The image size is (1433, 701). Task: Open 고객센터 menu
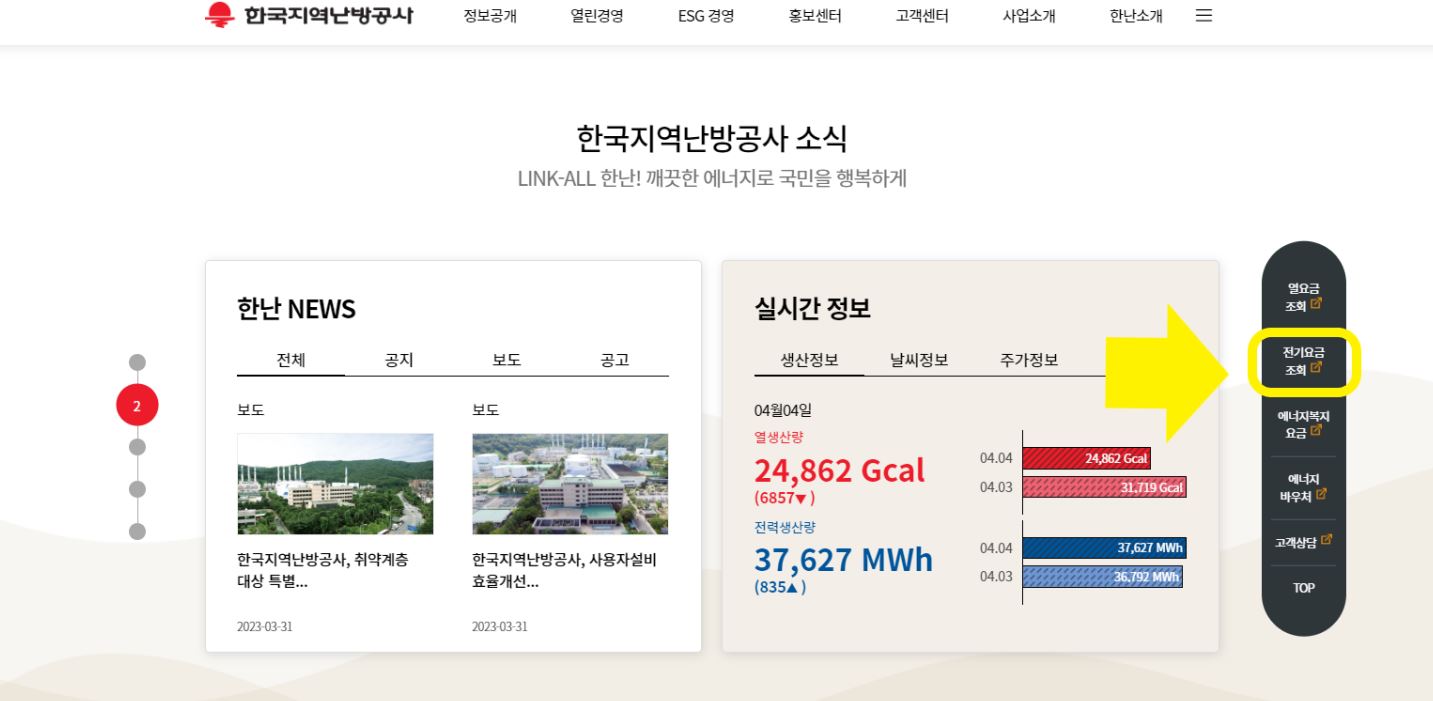tap(922, 16)
